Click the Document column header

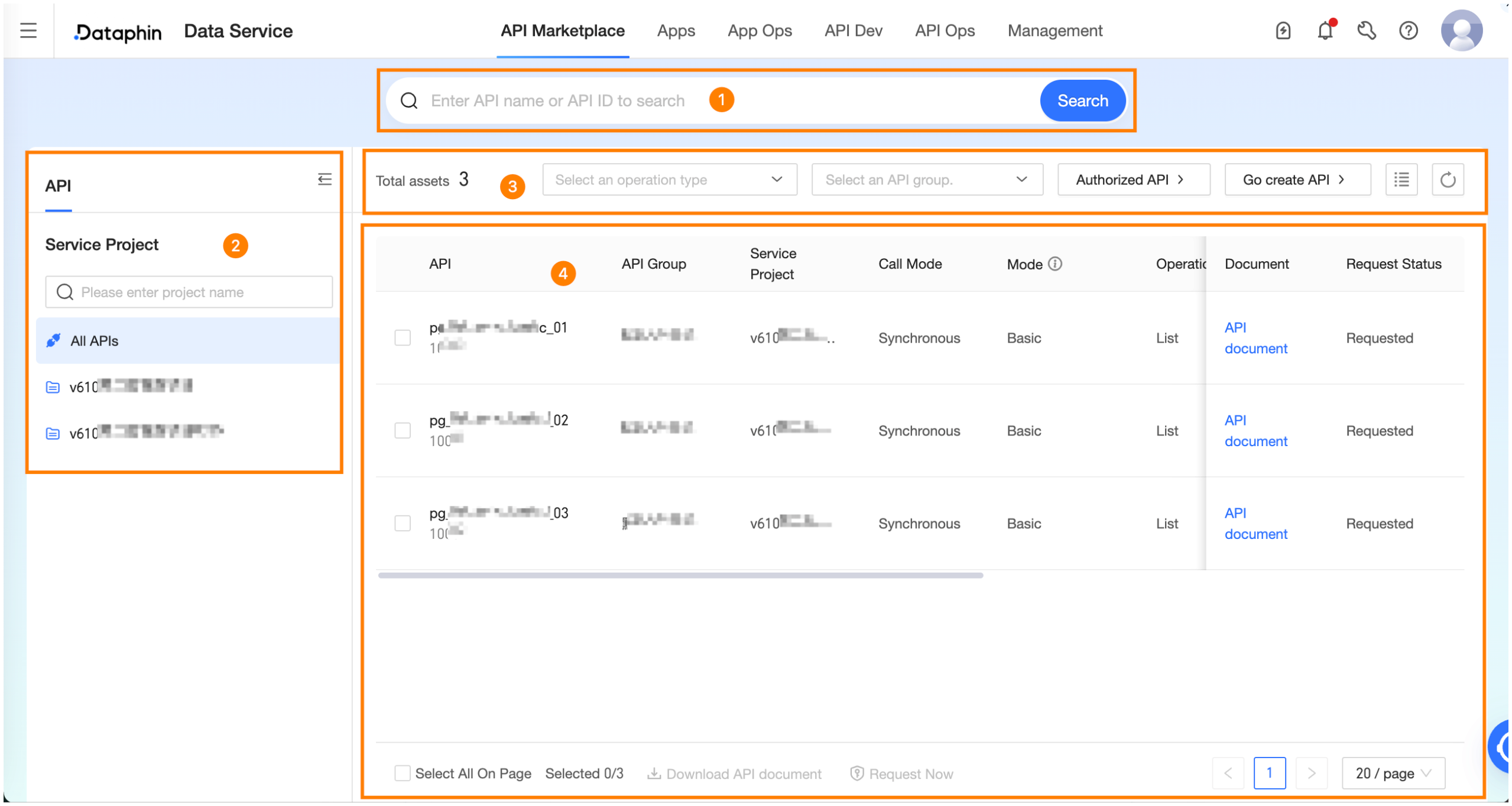pos(1257,264)
